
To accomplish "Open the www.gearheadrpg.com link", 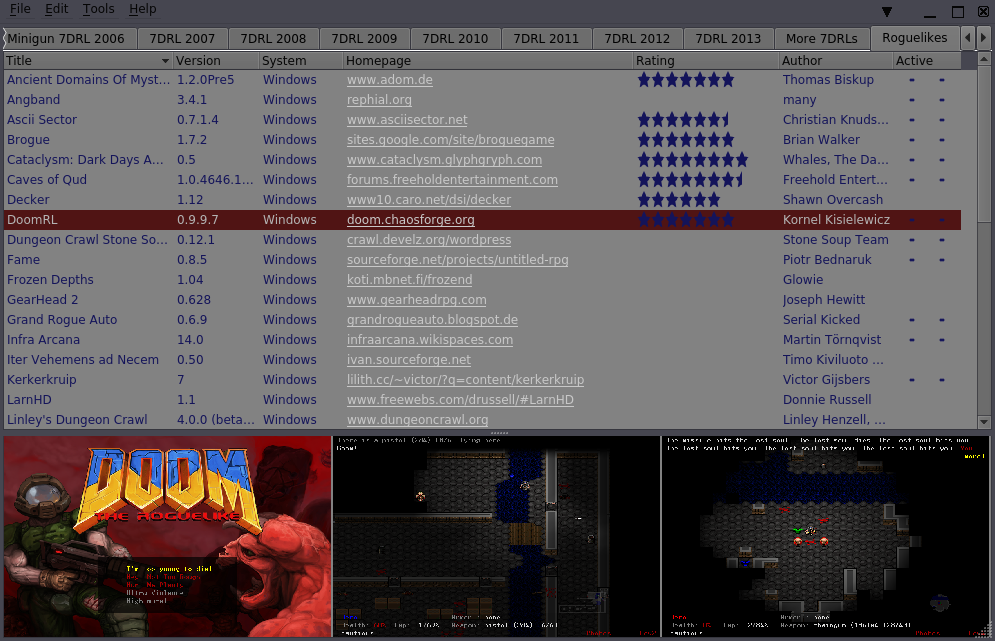I will 416,300.
